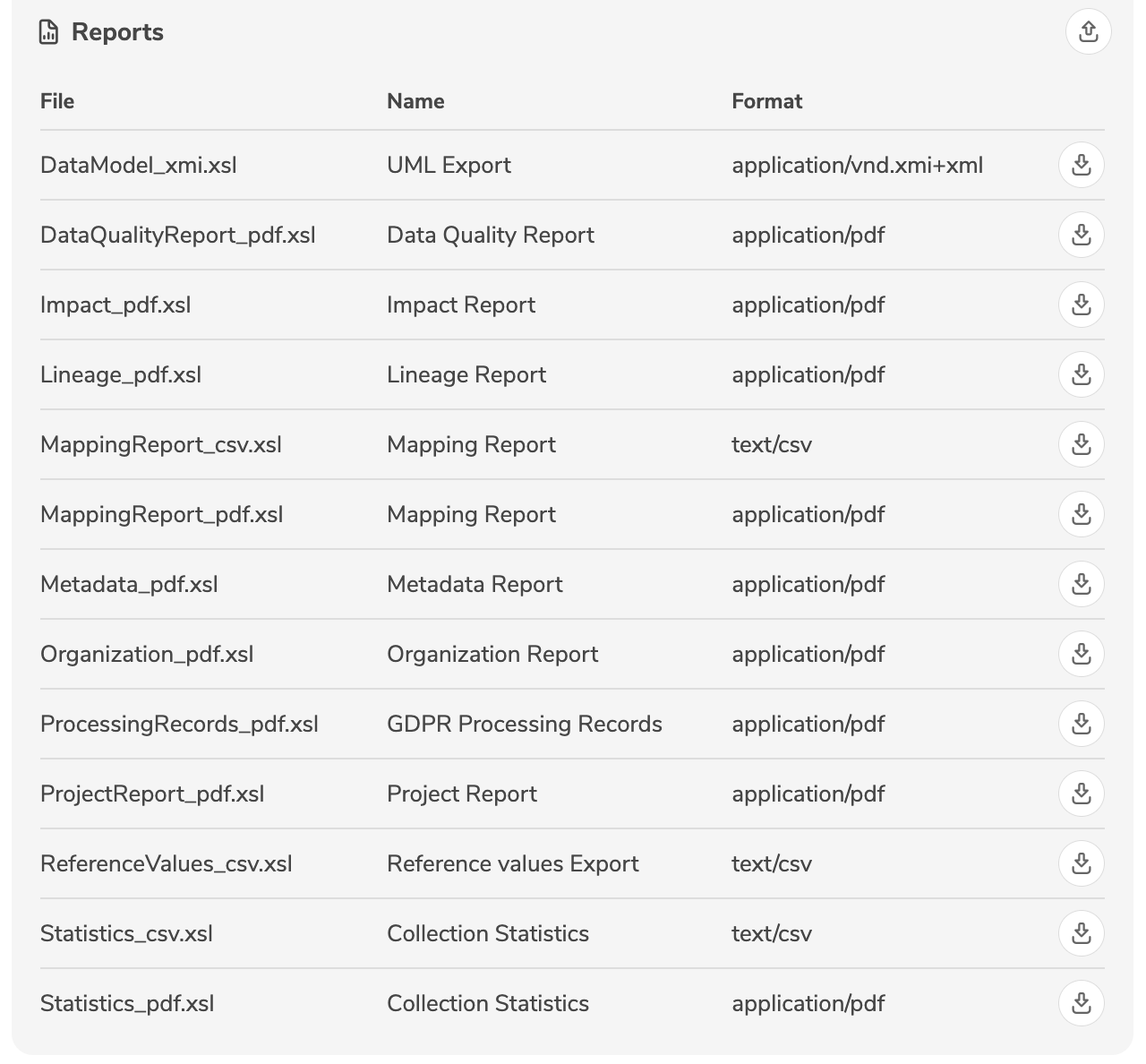
Task: Download the Metadata Report
Action: point(1081,584)
